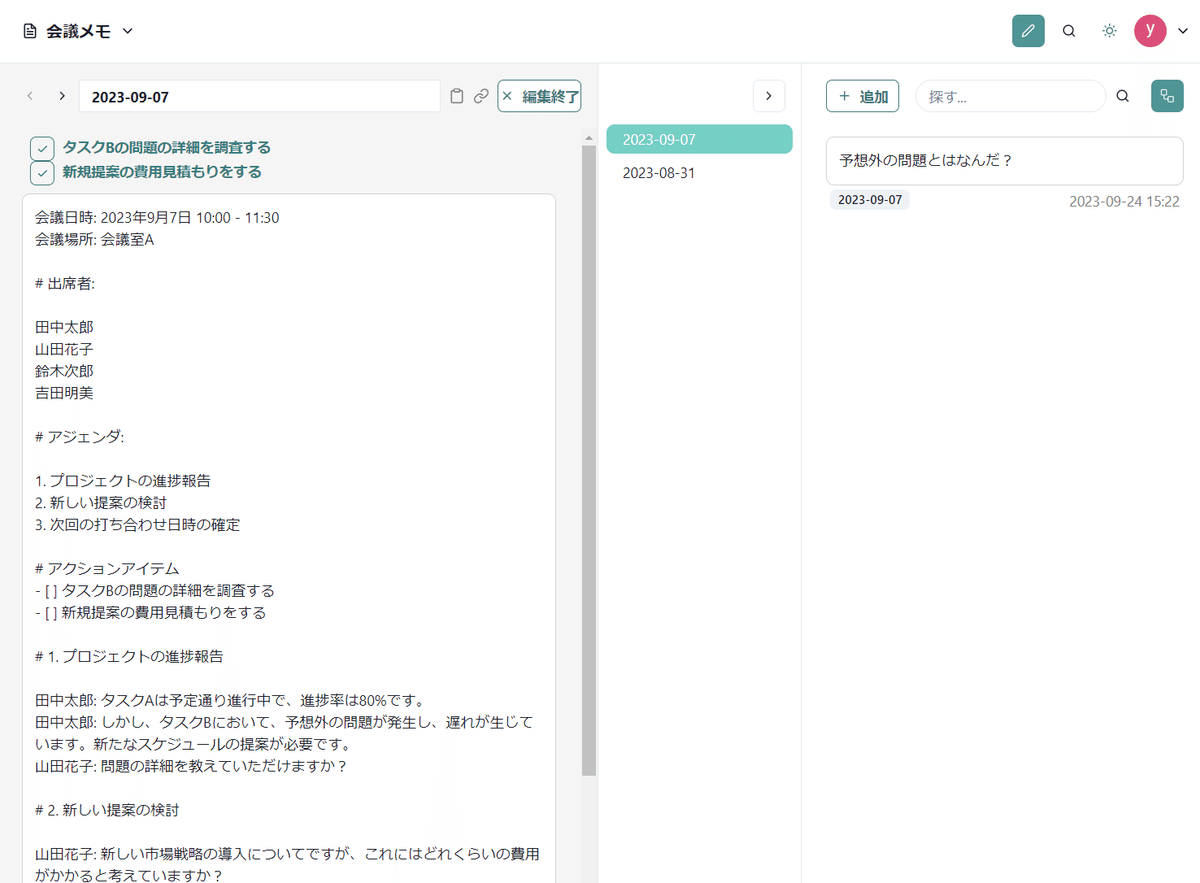This screenshot has width=1200, height=883.
Task: Open the user avatar "y"
Action: point(1150,31)
